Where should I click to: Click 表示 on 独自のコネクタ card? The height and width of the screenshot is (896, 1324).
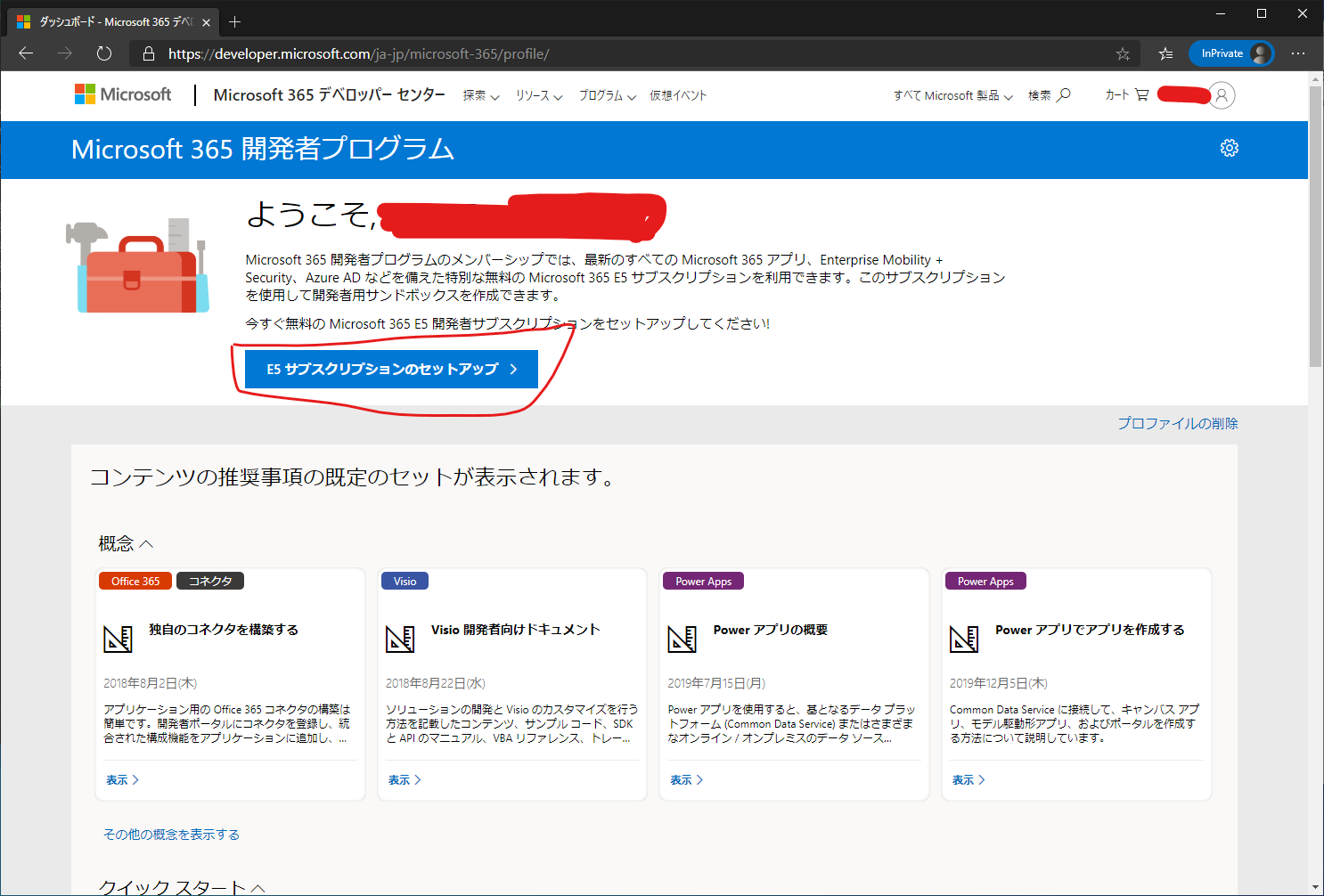[122, 779]
